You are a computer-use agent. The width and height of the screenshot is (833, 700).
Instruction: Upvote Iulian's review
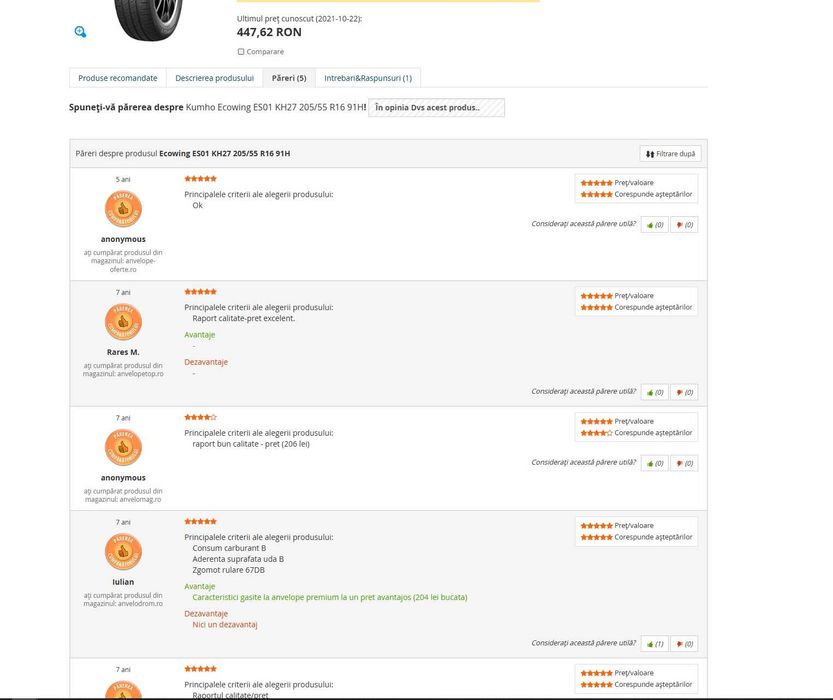click(654, 644)
